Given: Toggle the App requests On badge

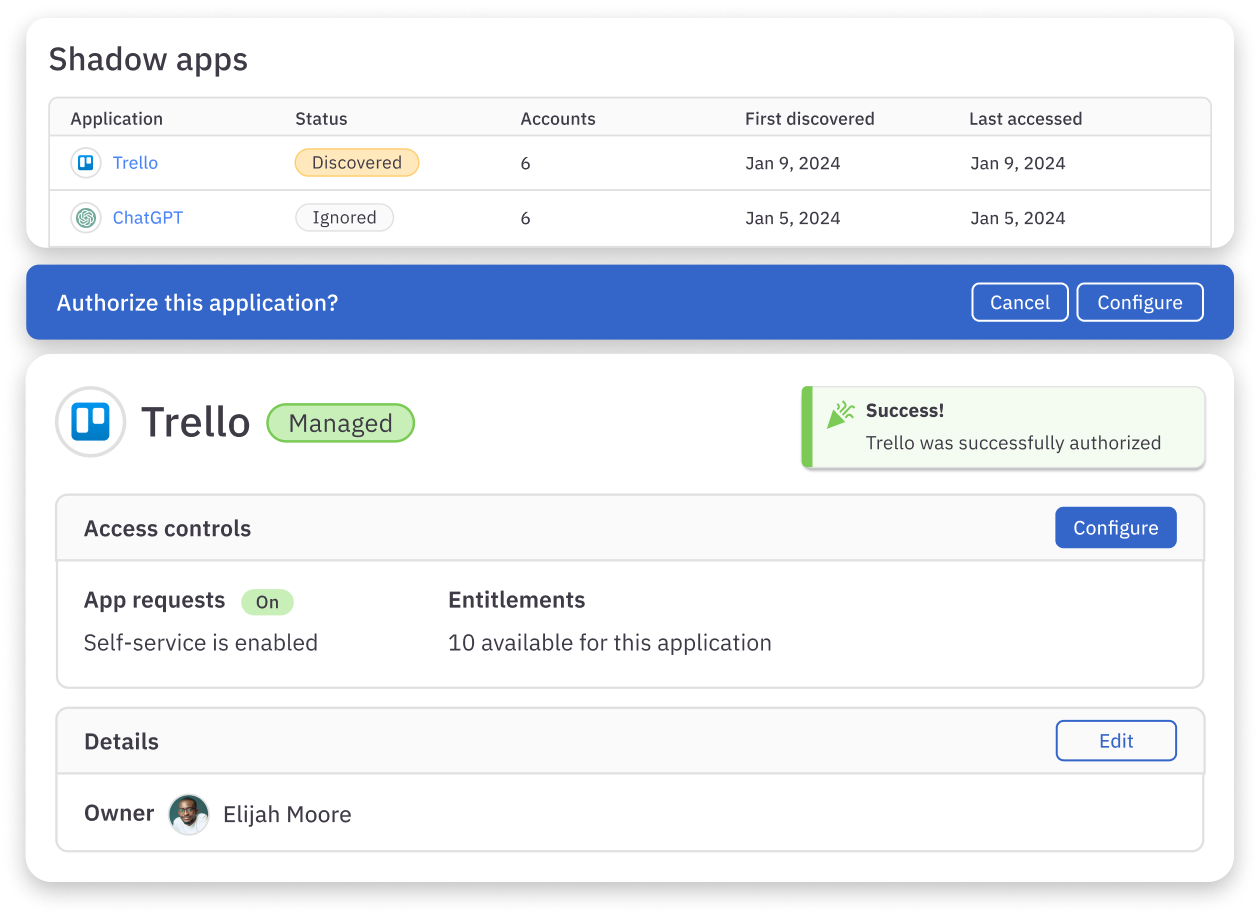Looking at the screenshot, I should click(267, 602).
